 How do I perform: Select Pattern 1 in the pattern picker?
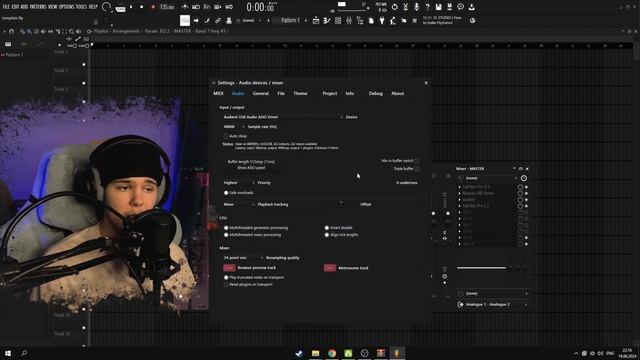click(x=14, y=55)
